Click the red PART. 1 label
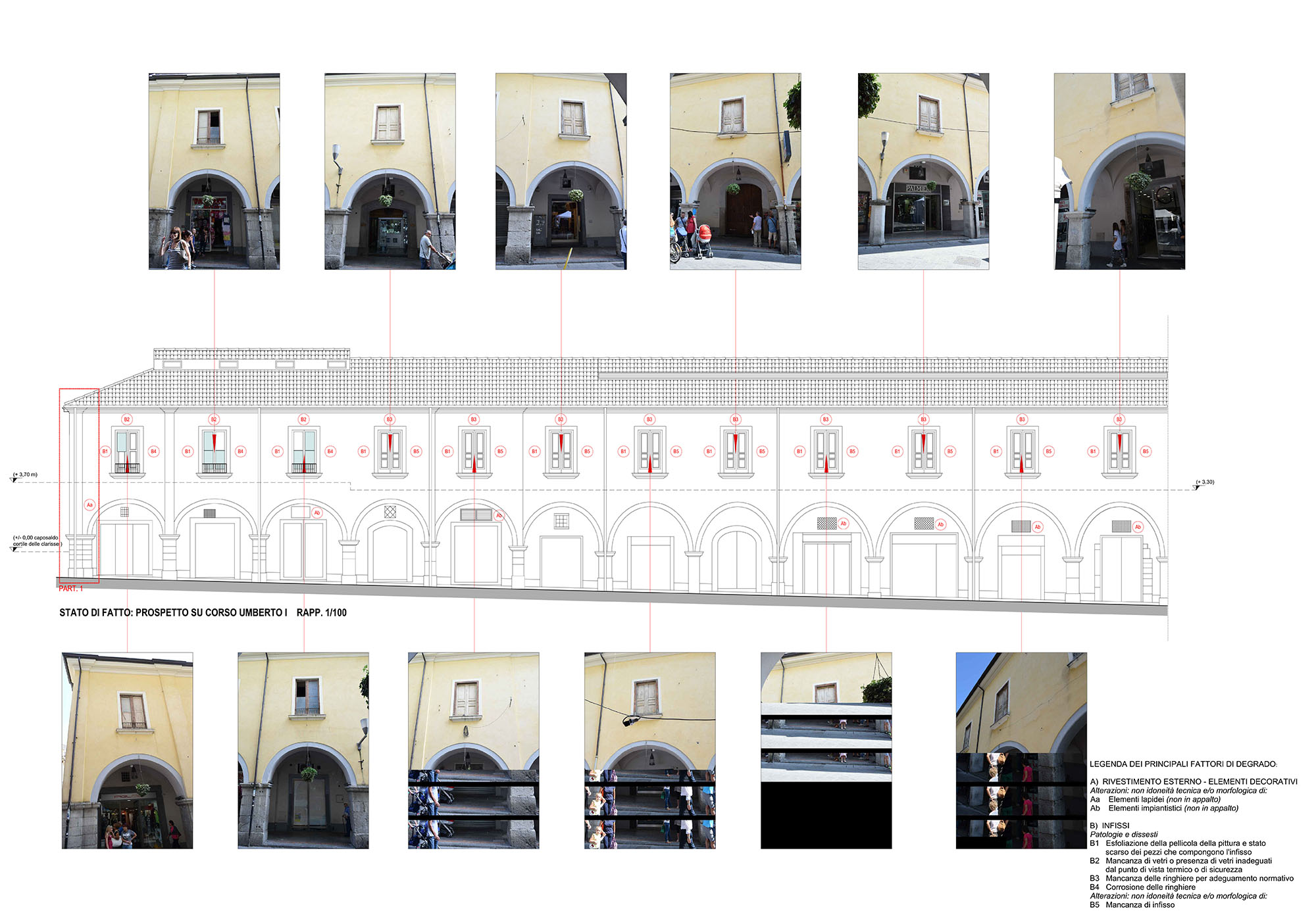Screen dimensions: 1316x913 point(71,589)
